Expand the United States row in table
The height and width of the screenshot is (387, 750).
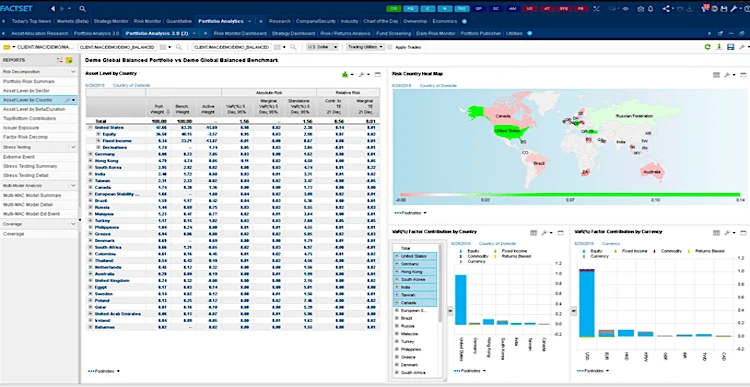point(90,128)
